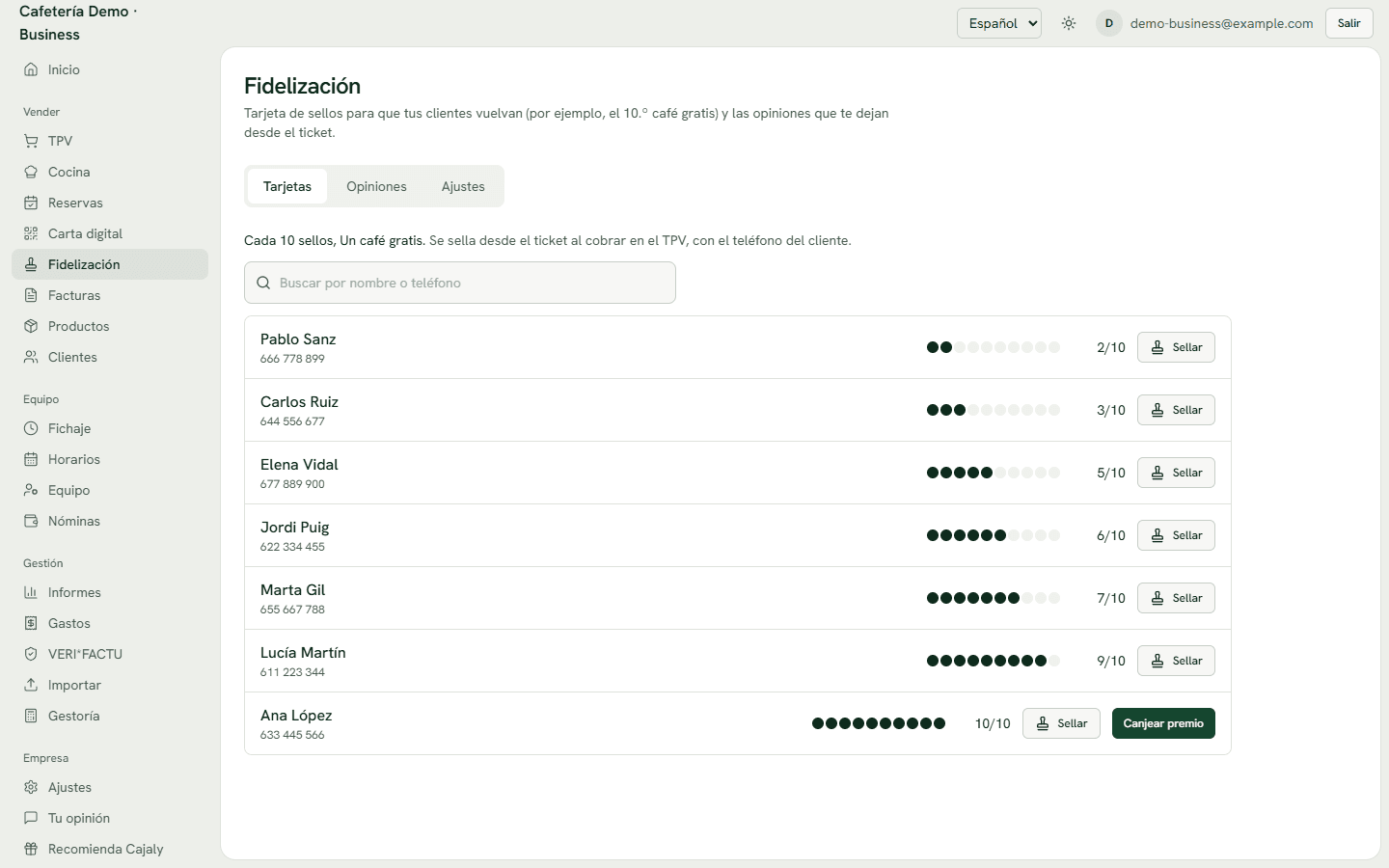The height and width of the screenshot is (868, 1389).
Task: Select Fidelización in the sidebar menu
Action: (x=110, y=264)
